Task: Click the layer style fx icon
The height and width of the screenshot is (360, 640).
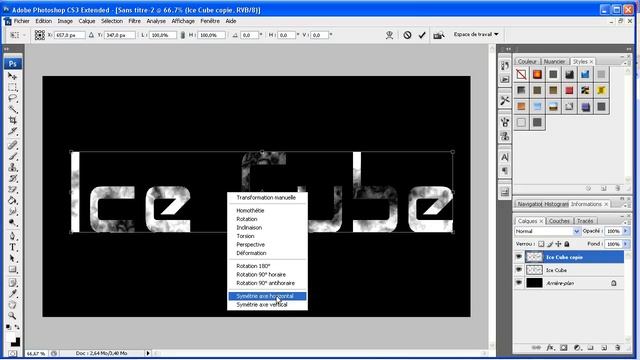Action: tap(550, 348)
